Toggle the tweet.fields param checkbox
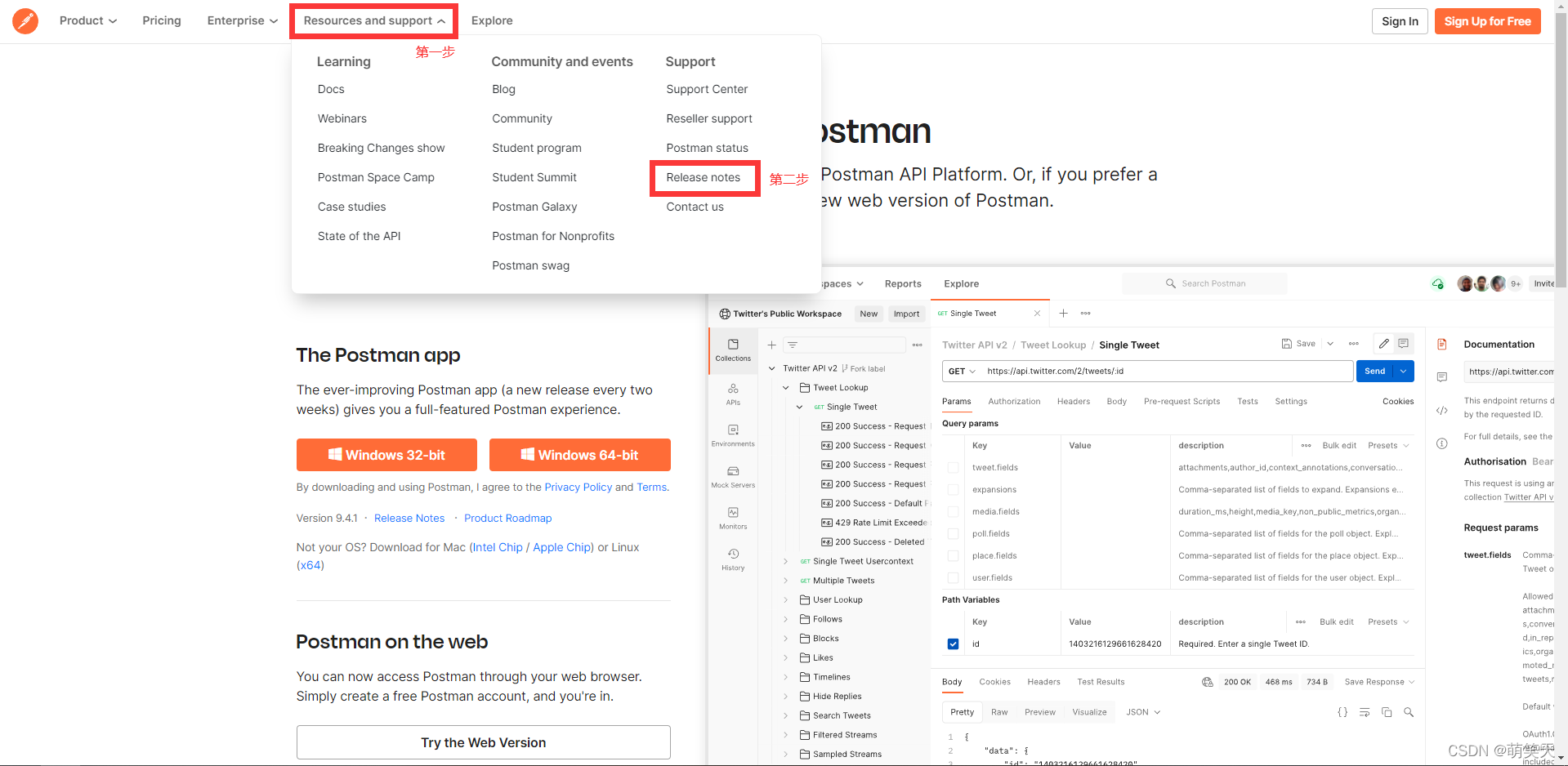This screenshot has height=766, width=1568. coord(953,468)
